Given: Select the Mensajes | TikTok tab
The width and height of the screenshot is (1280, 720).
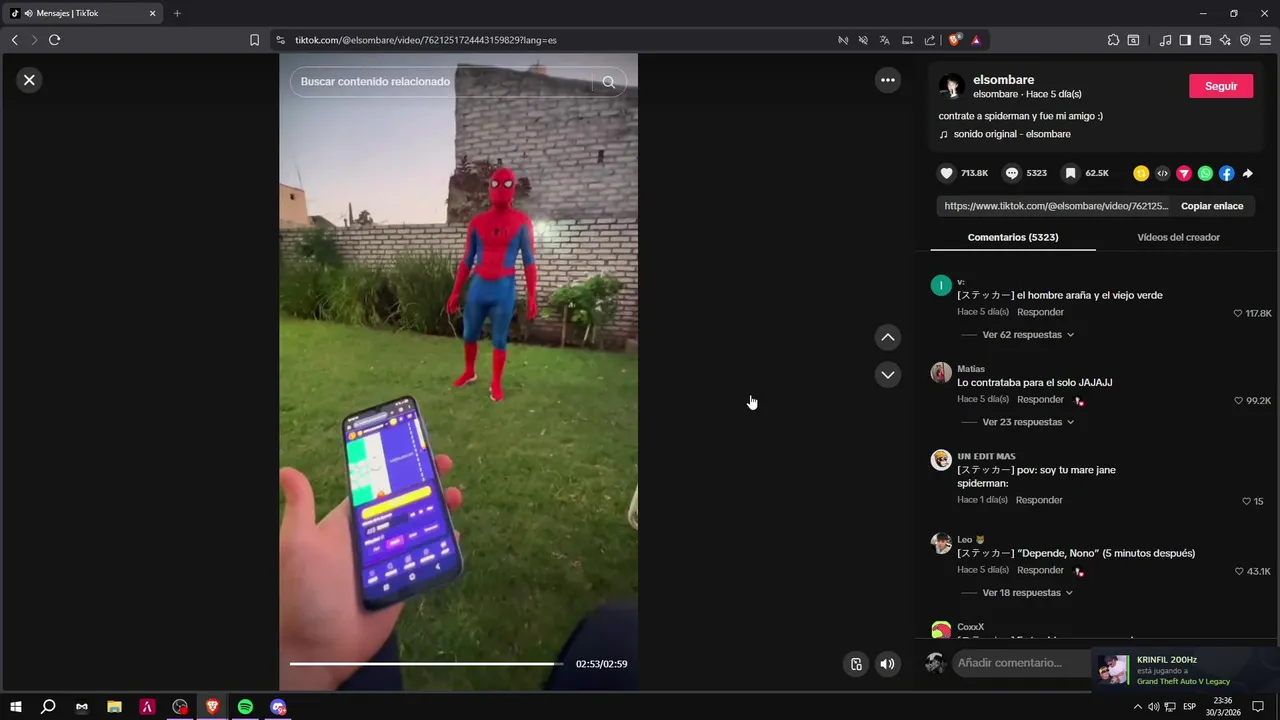Looking at the screenshot, I should tap(84, 13).
